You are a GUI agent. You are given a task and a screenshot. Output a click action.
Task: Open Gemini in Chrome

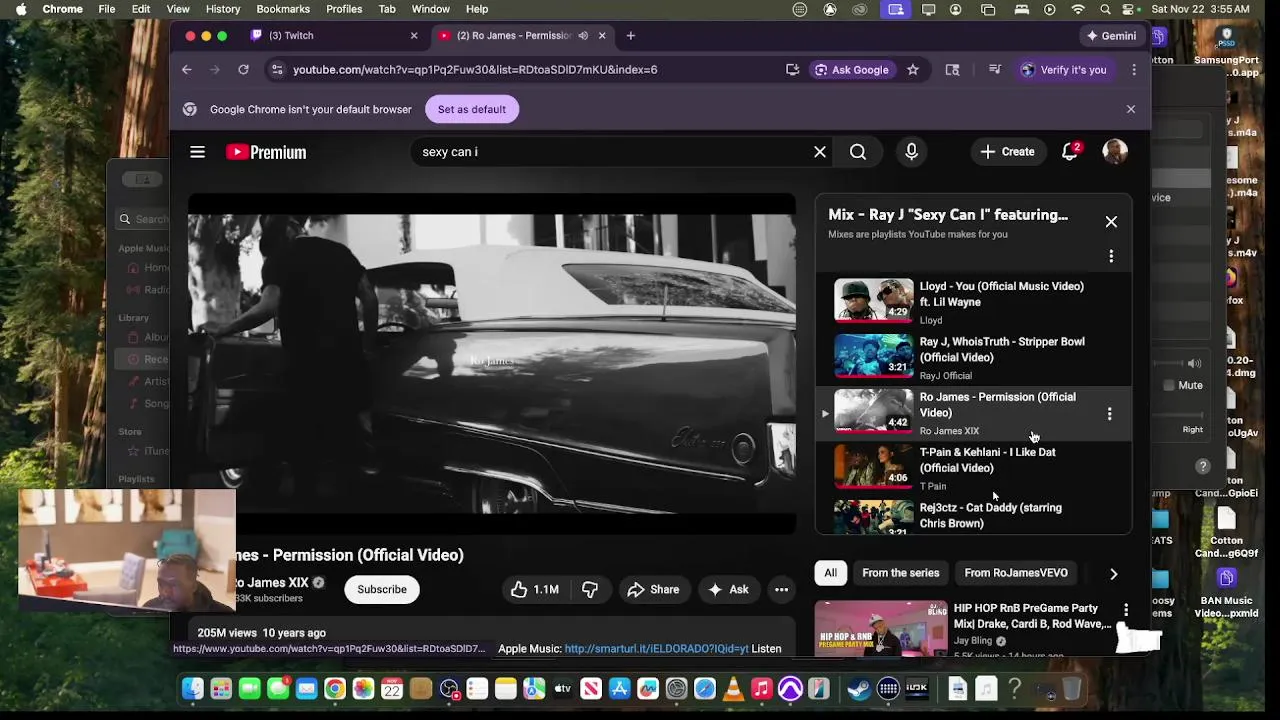(x=1111, y=36)
